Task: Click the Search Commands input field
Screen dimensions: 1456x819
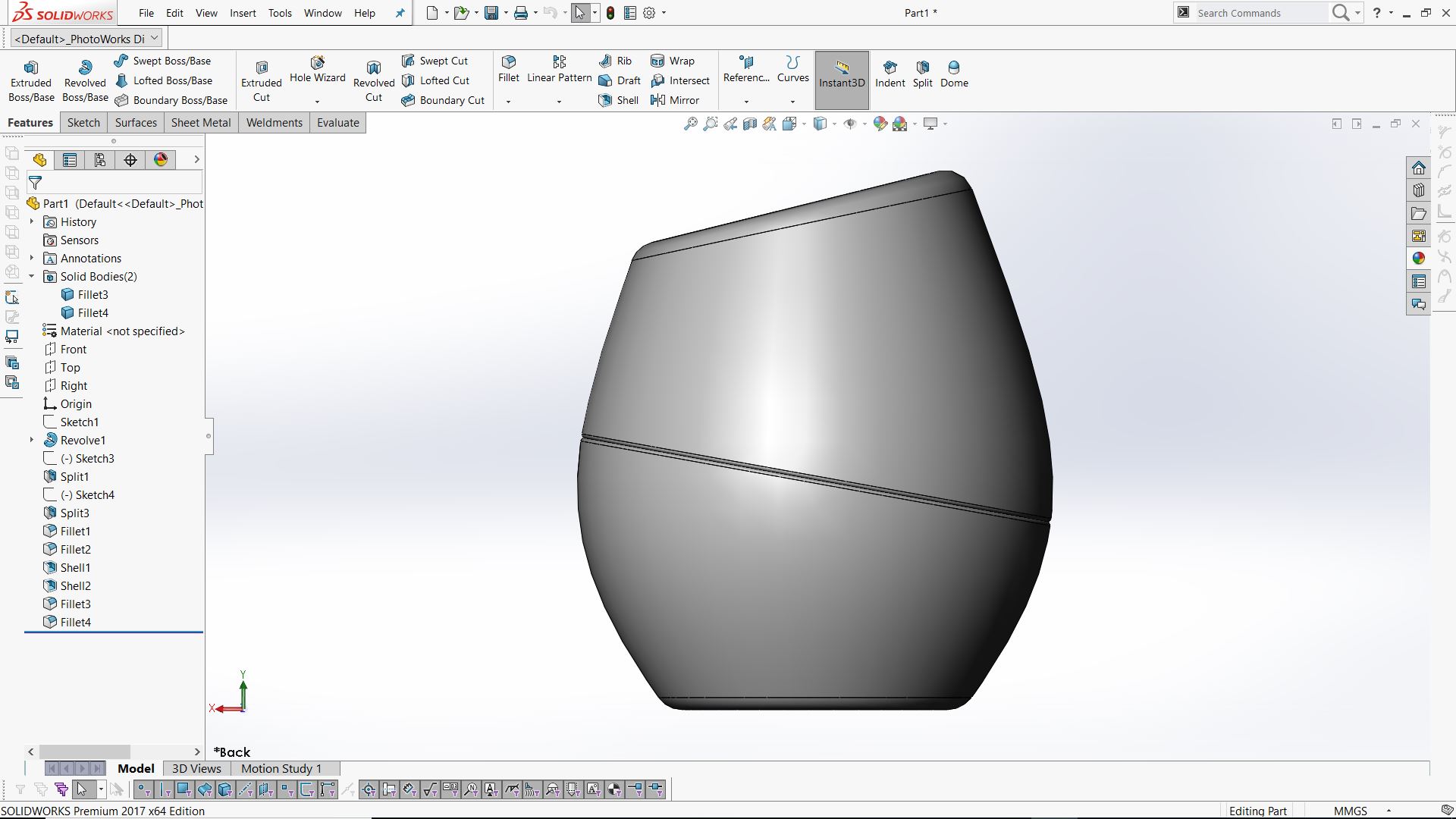Action: point(1259,13)
